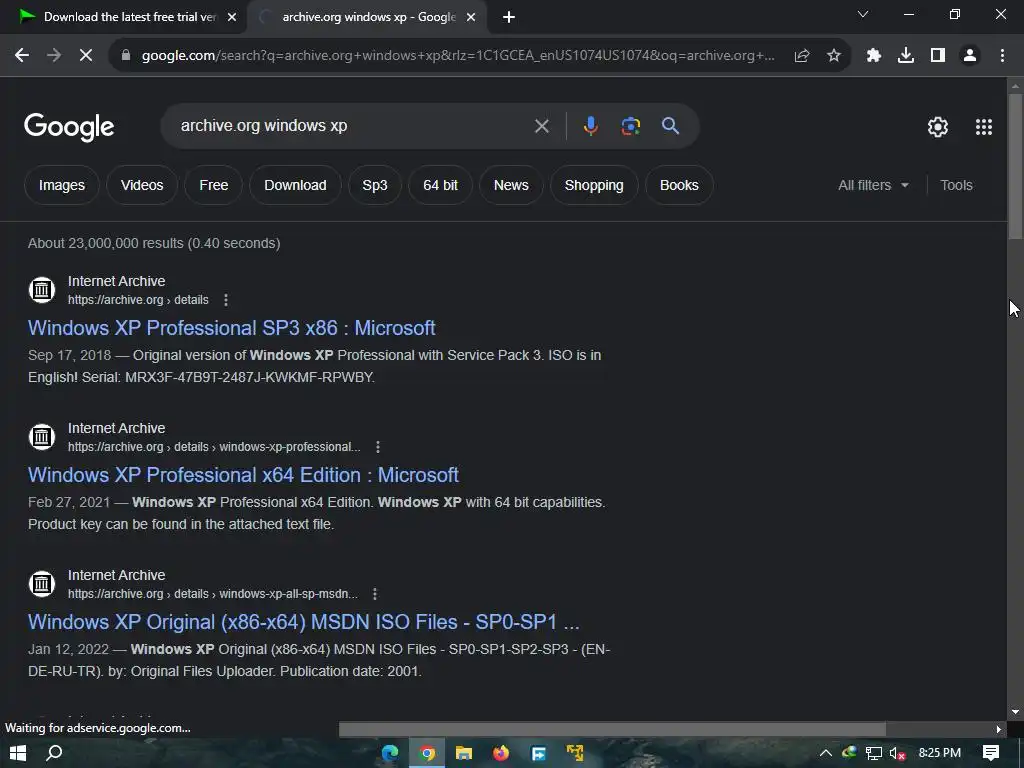1024x768 pixels.
Task: Open Windows XP Professional SP3 x86 link
Action: 231,328
